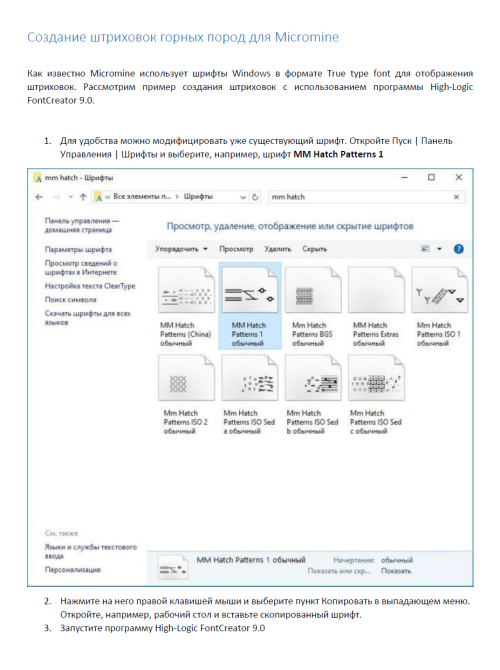The image size is (500, 670).
Task: Click the view mode icon in toolbar
Action: [425, 249]
